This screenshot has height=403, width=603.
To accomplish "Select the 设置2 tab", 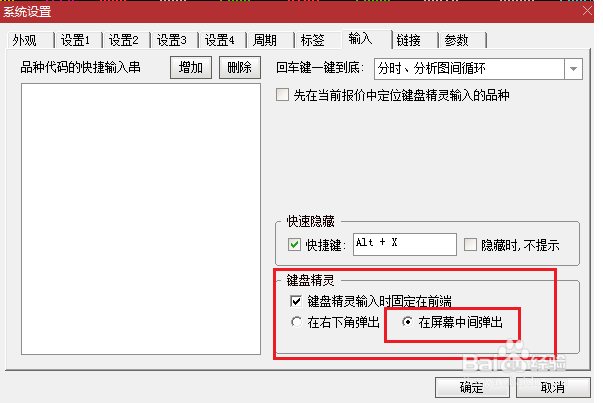I will 125,40.
